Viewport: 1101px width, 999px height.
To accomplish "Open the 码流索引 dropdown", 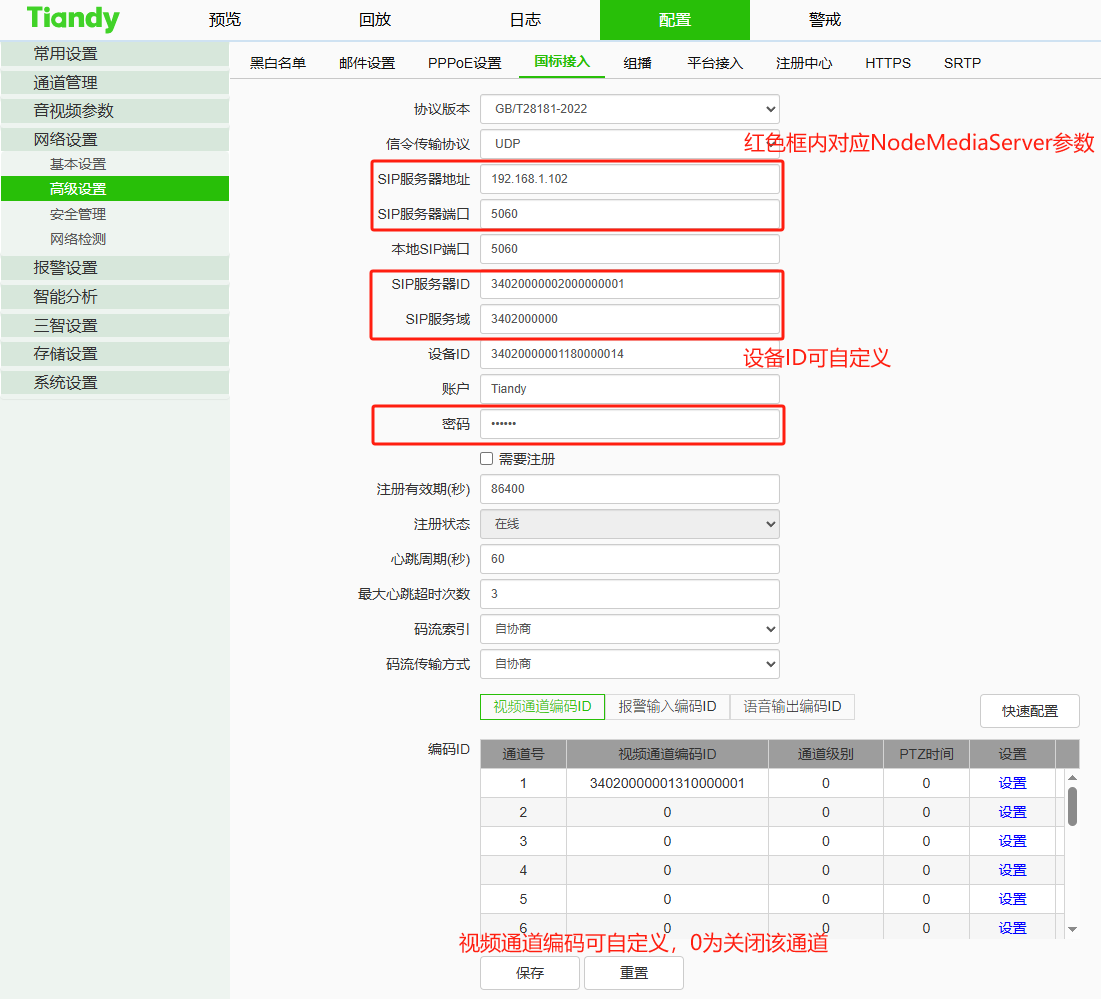I will tap(630, 629).
